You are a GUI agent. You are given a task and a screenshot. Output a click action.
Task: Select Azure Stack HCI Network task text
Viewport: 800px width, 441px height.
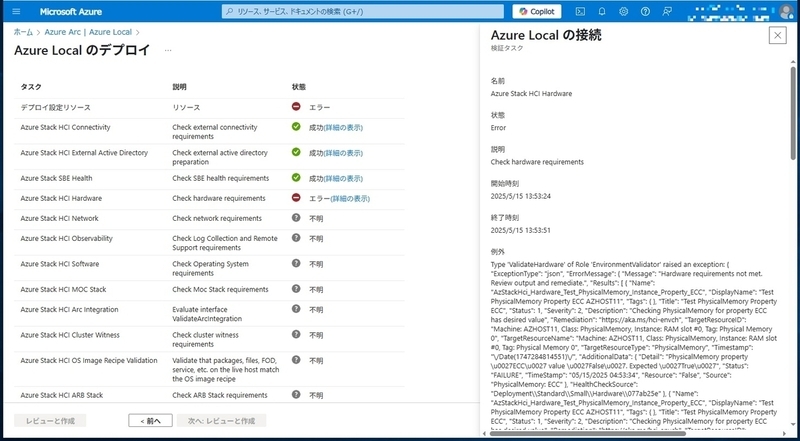(60, 218)
